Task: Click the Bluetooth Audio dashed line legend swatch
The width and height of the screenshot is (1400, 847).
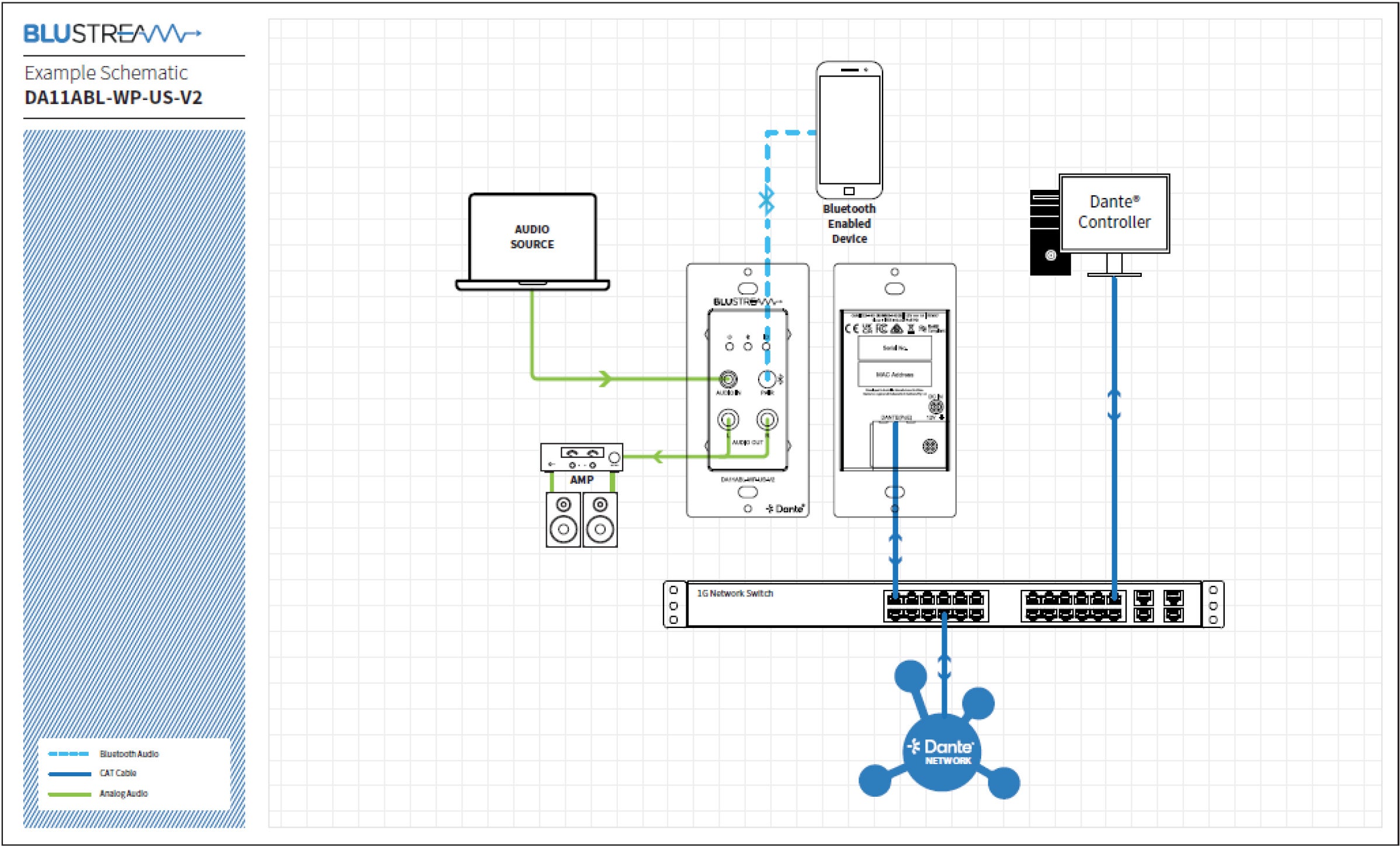Action: [69, 754]
